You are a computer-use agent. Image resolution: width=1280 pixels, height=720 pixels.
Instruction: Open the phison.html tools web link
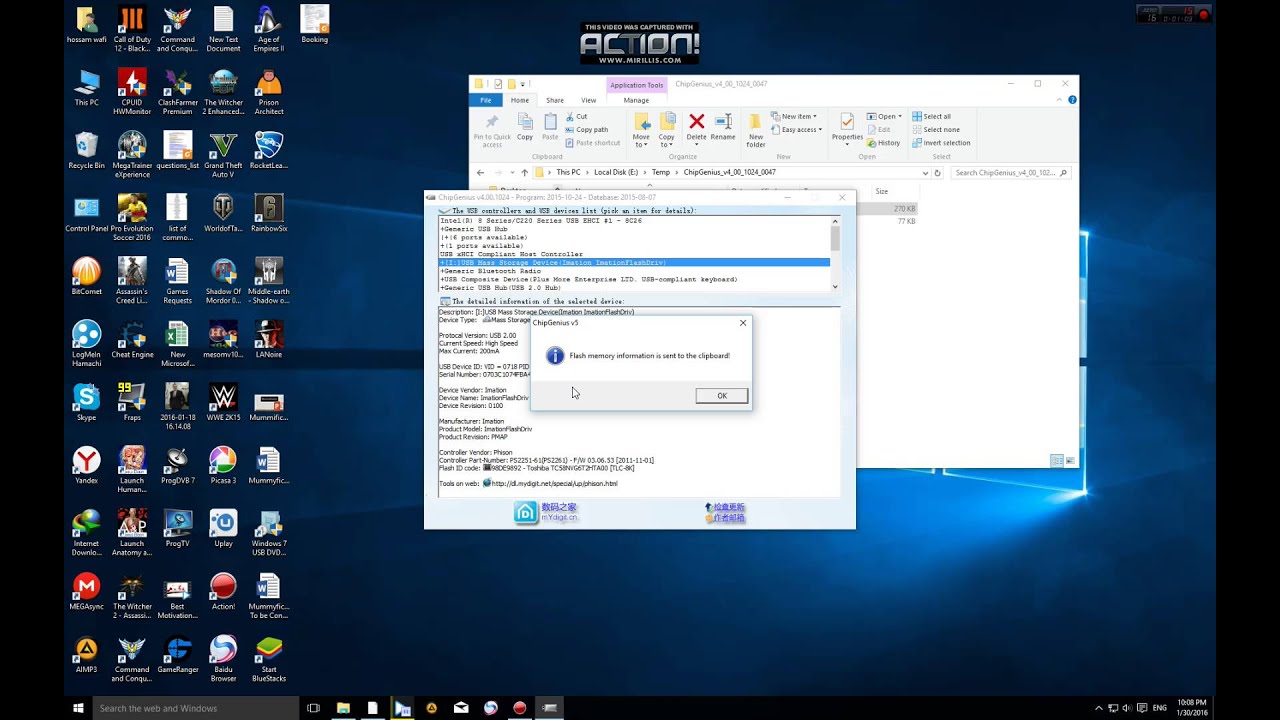tap(554, 483)
